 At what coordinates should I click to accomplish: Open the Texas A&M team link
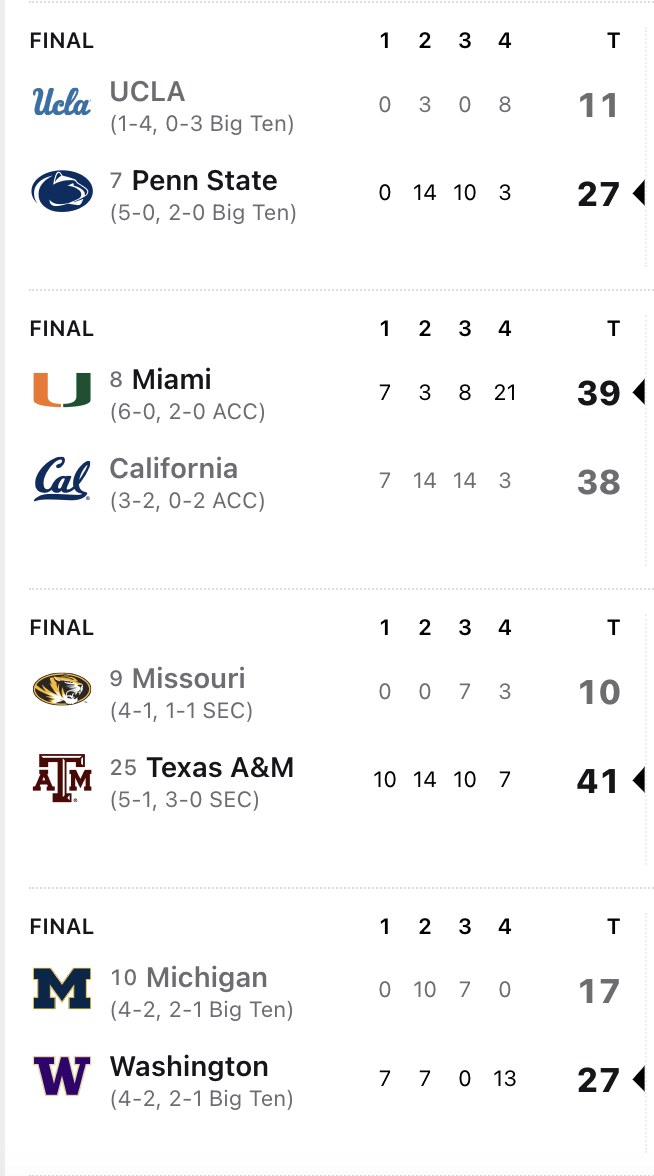(220, 768)
